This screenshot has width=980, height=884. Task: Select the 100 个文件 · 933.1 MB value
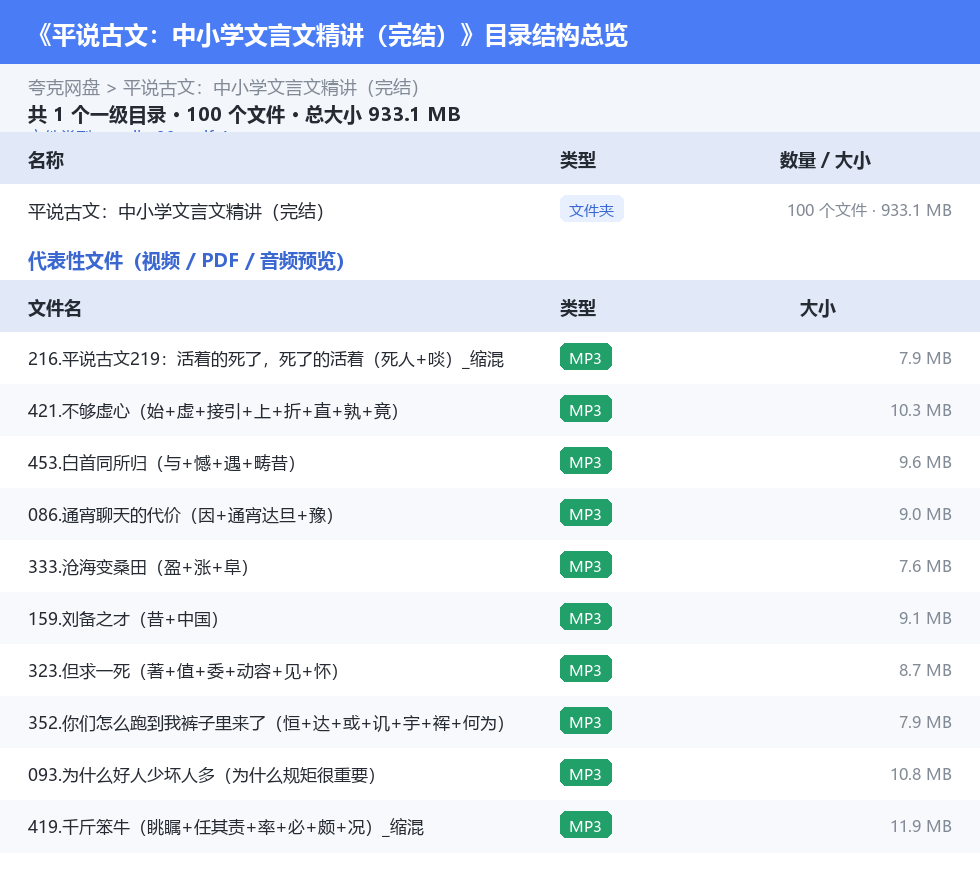869,210
